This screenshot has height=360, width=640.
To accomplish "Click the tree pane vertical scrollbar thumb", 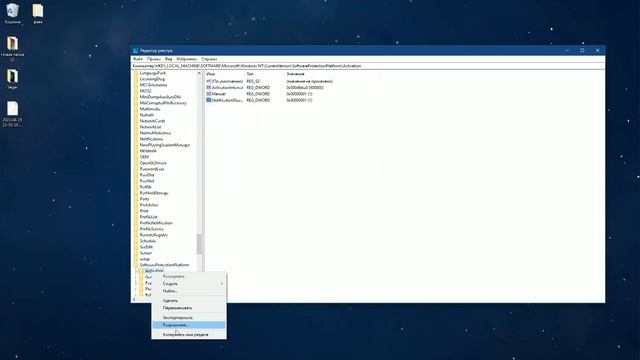I will 199,244.
